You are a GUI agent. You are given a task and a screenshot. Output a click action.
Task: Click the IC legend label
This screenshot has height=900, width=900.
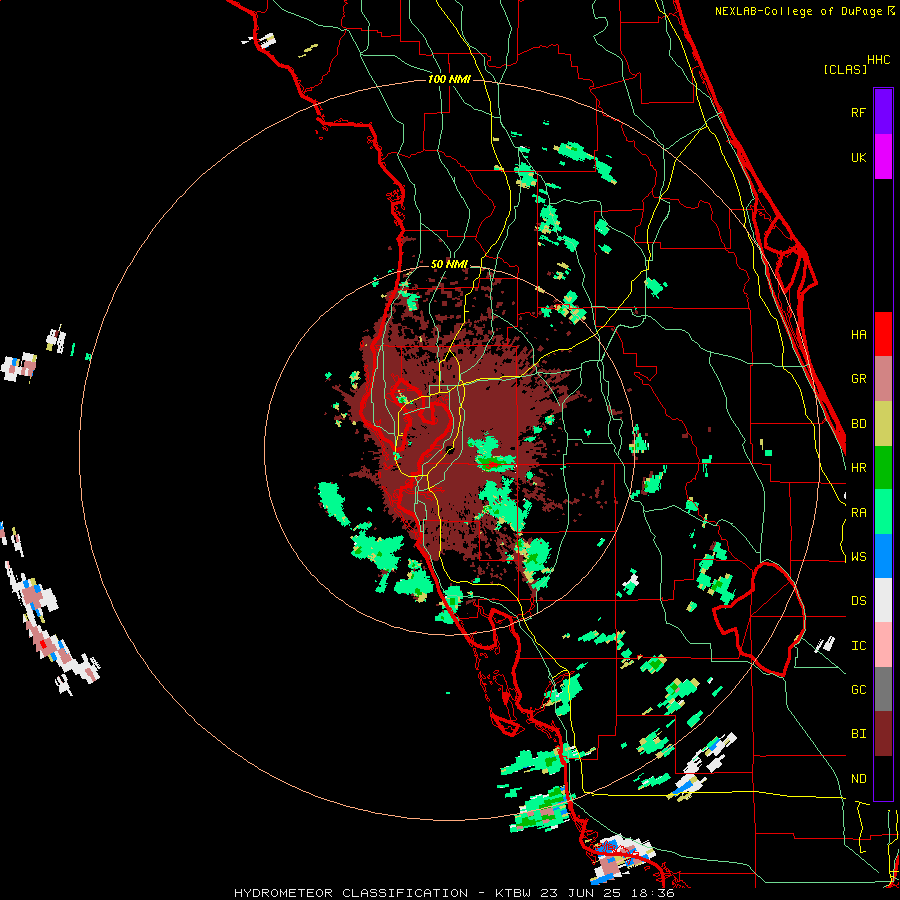[x=858, y=646]
